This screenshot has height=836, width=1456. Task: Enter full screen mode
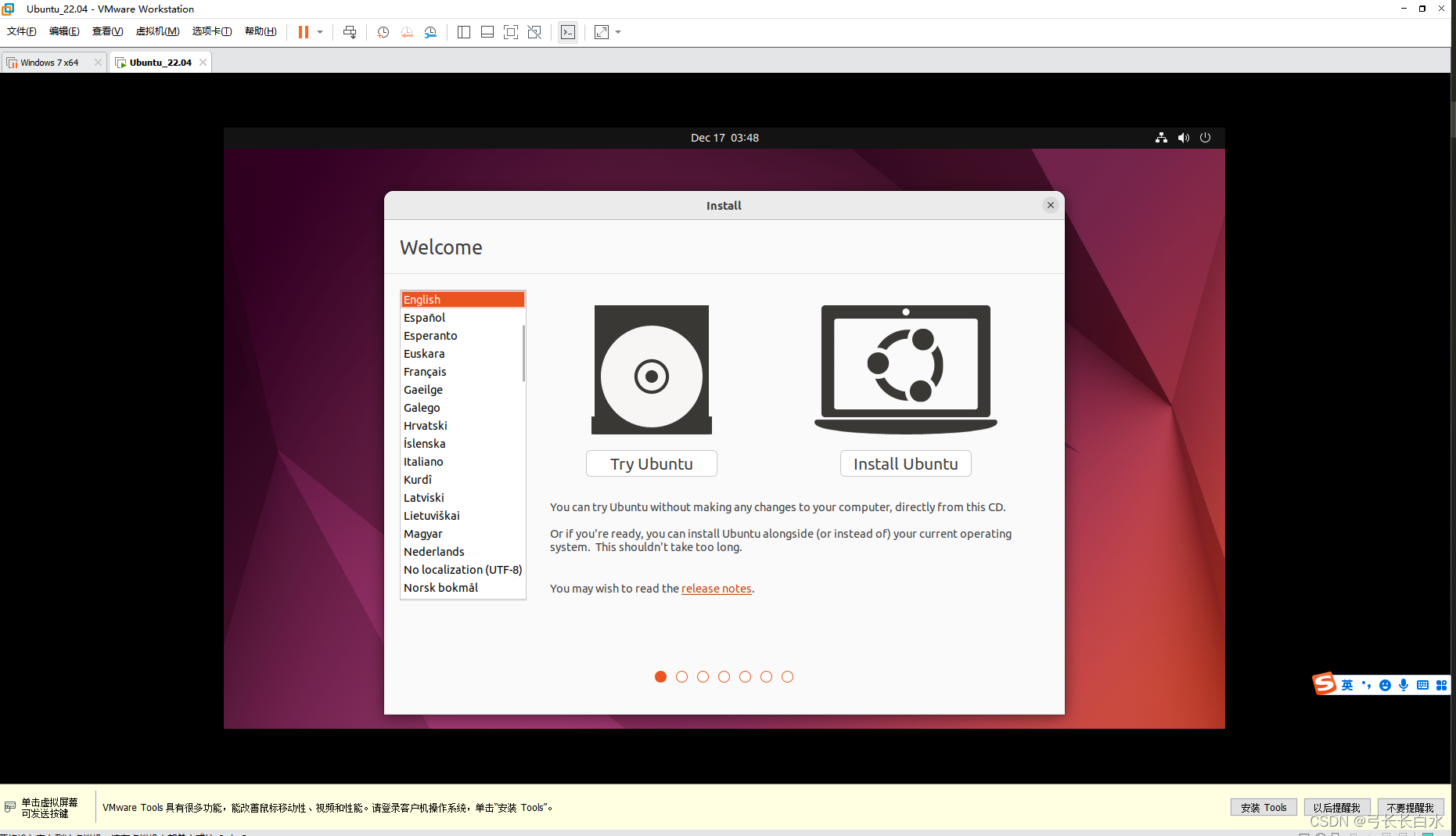tap(511, 32)
